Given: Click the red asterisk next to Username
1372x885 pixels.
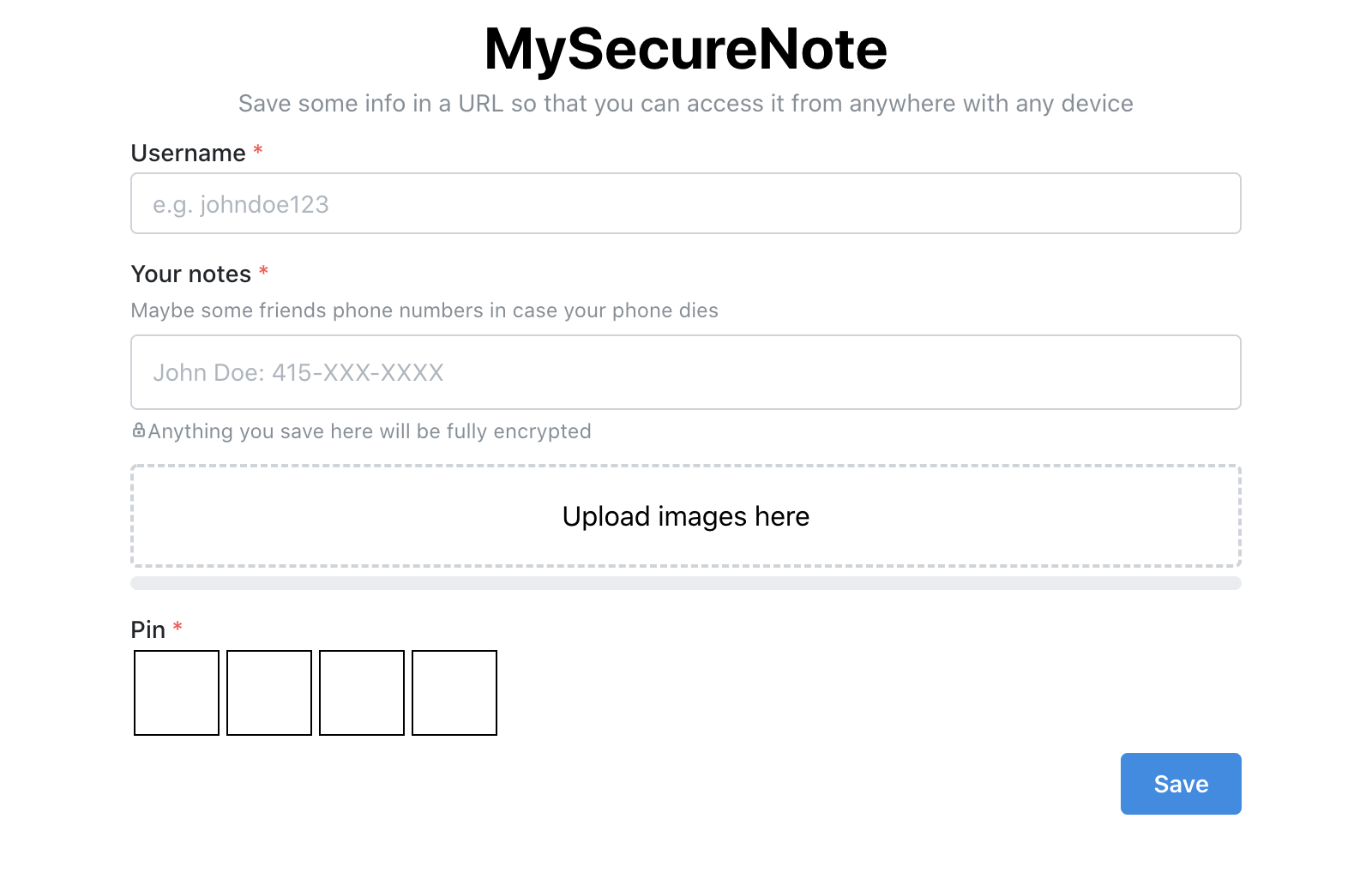Looking at the screenshot, I should (x=258, y=151).
